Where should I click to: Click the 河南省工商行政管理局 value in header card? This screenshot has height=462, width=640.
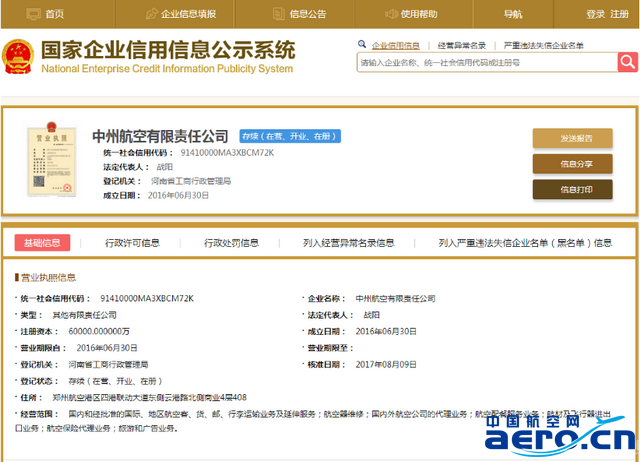(191, 181)
